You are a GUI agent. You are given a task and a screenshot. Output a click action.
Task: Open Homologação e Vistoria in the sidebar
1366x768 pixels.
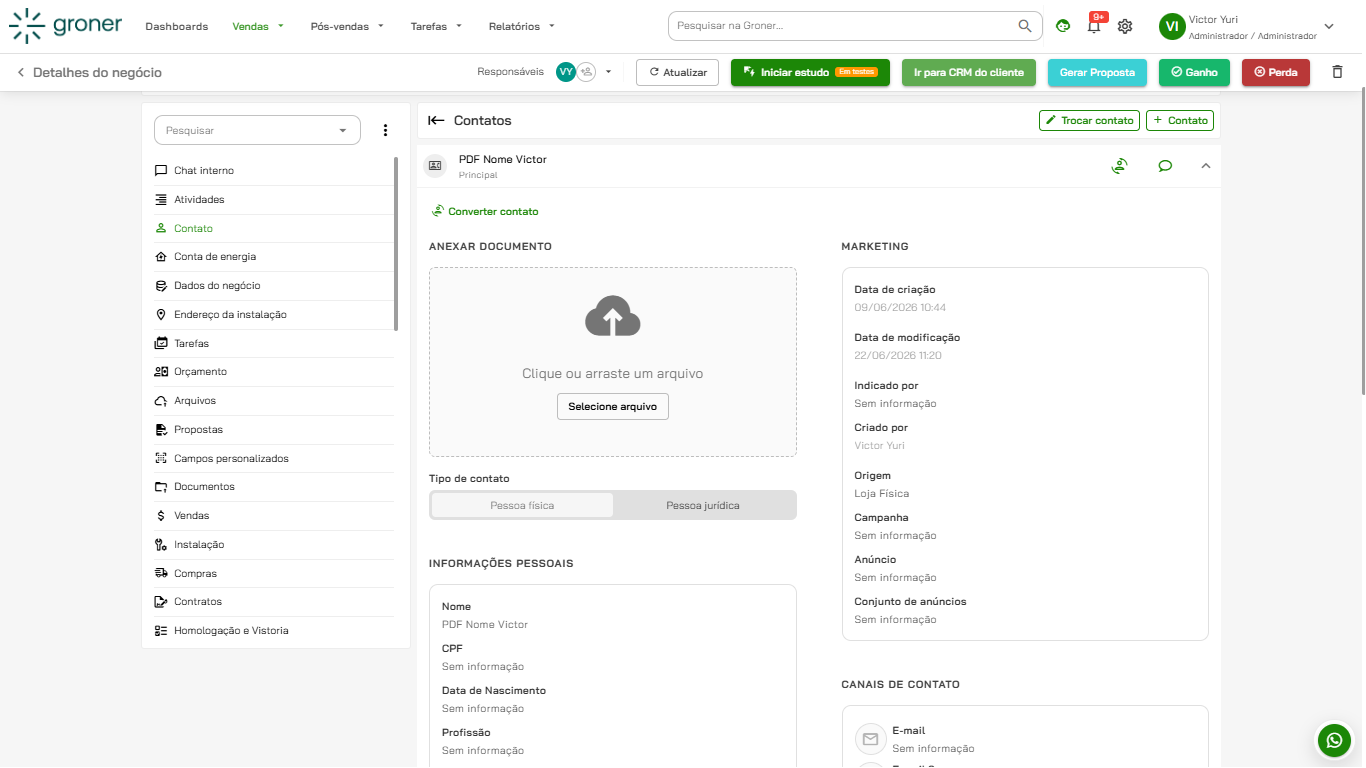coord(274,631)
